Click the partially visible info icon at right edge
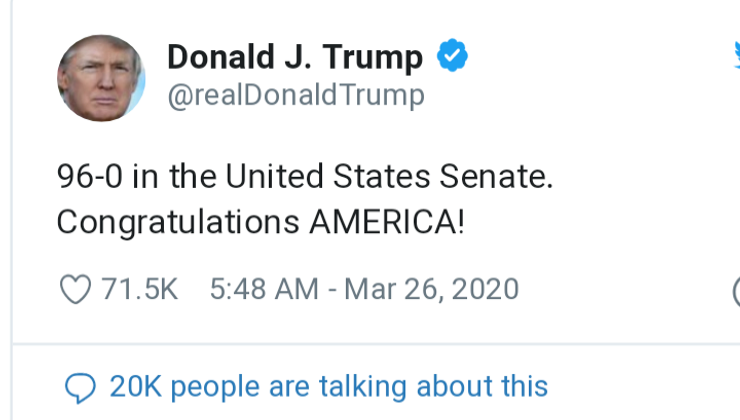Screen dimensions: 740x420 click(x=735, y=291)
